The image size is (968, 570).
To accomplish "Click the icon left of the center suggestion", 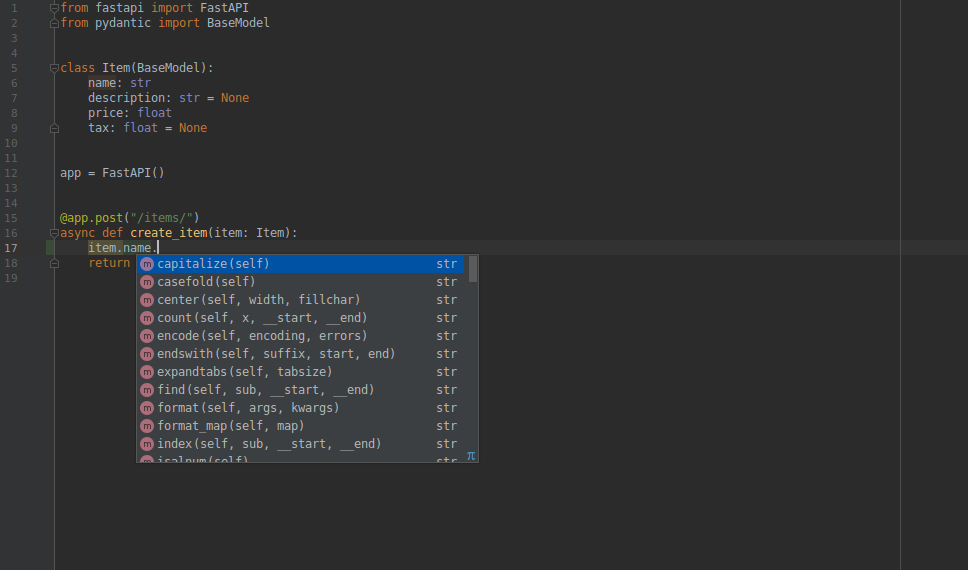I will (147, 300).
